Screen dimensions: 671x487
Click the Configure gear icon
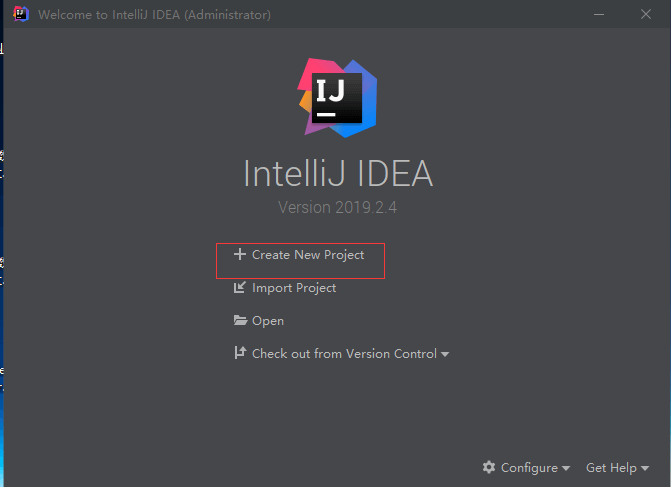(489, 467)
